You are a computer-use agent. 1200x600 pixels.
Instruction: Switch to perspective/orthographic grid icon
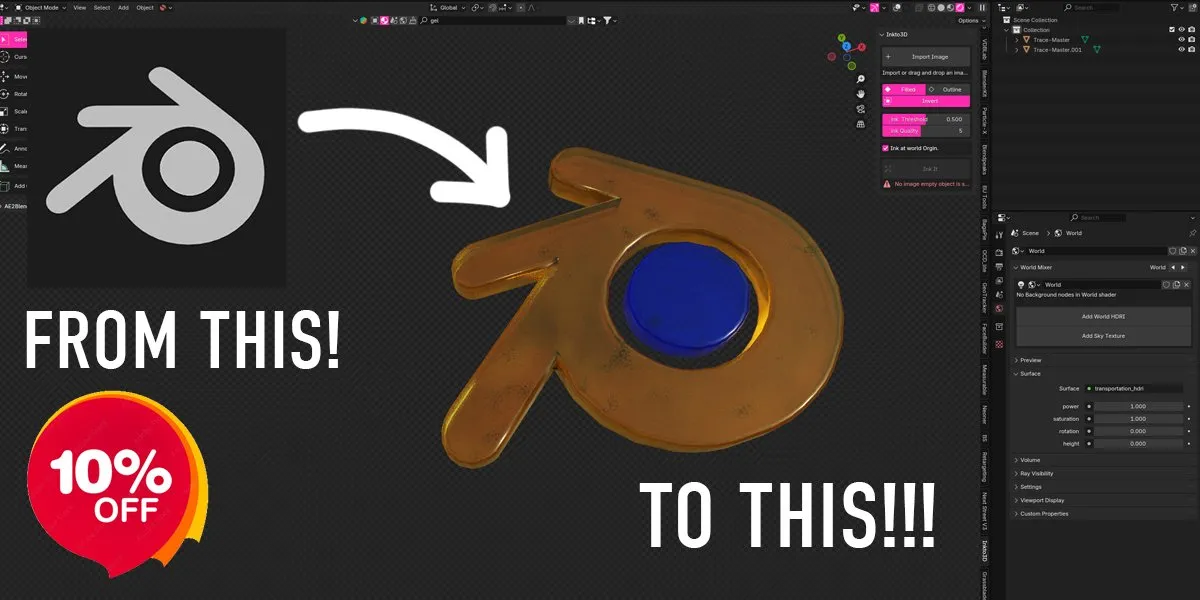pos(861,124)
